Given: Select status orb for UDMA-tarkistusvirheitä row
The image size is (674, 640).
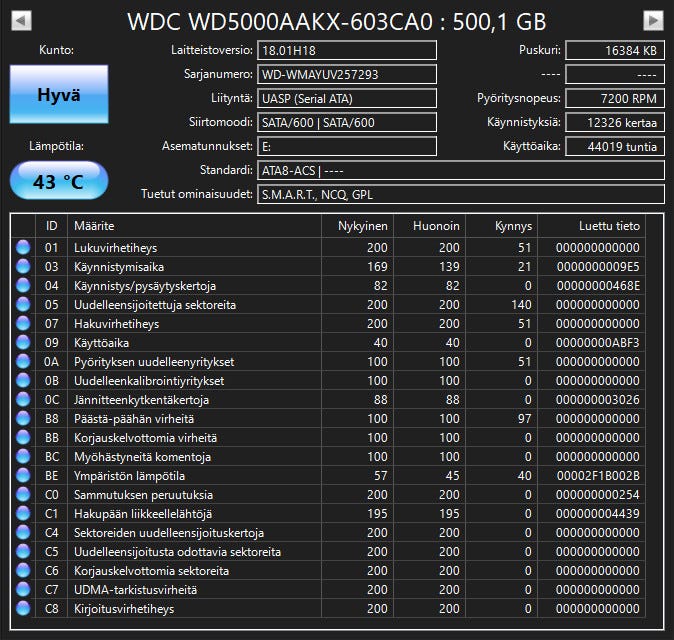Looking at the screenshot, I should pyautogui.click(x=23, y=590).
